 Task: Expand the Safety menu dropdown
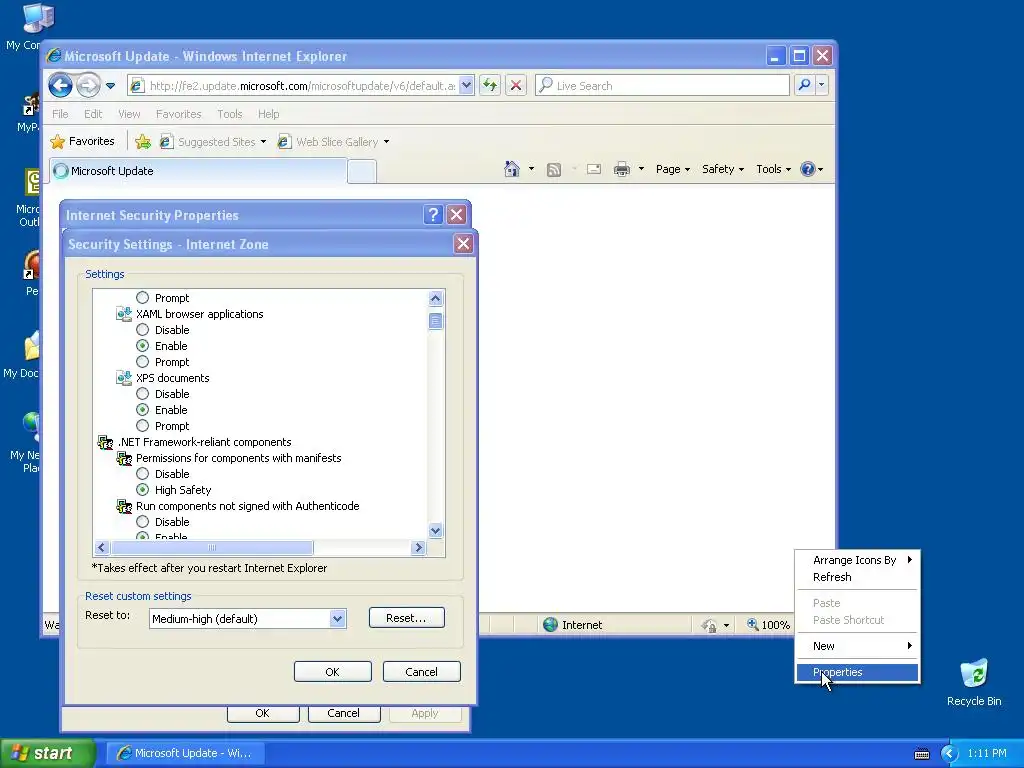pos(722,169)
